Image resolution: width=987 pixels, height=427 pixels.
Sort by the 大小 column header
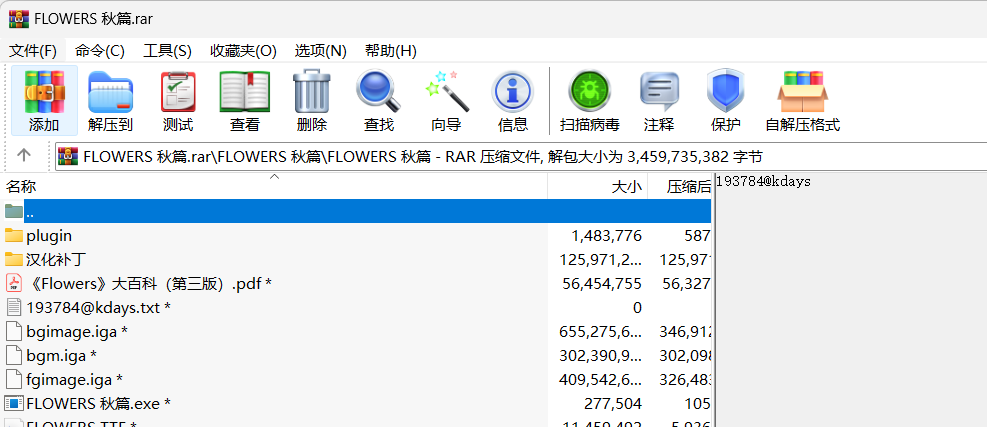tap(626, 187)
